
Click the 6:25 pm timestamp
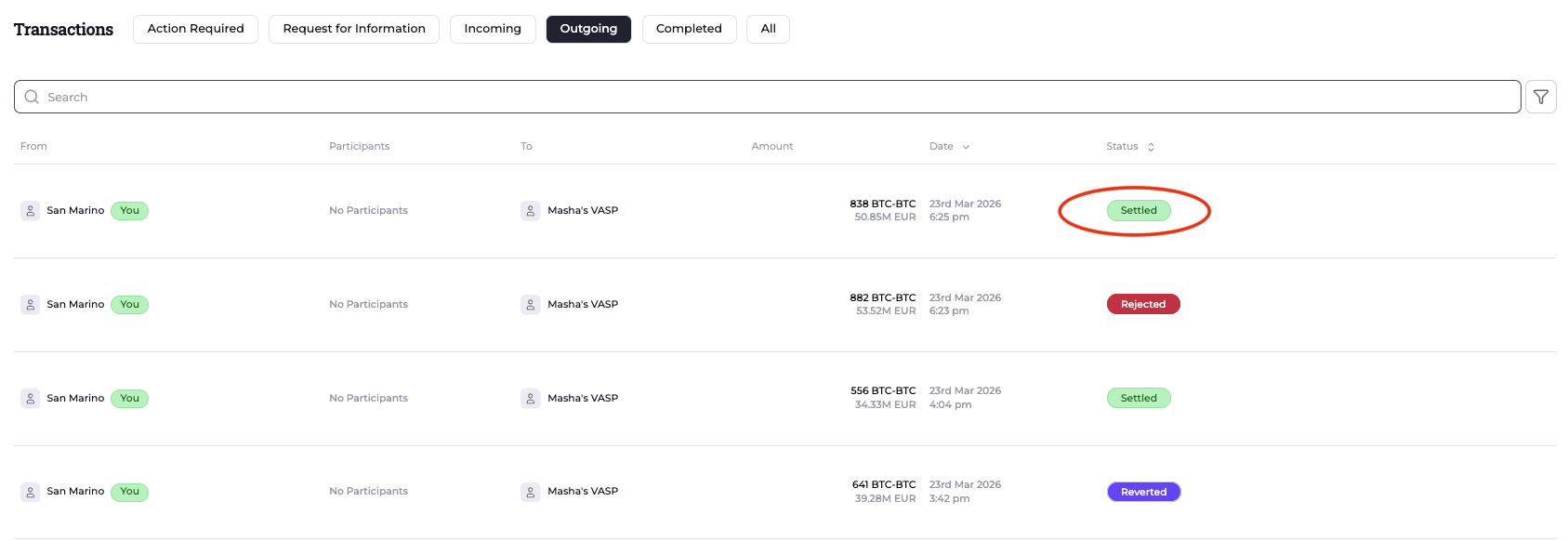949,218
